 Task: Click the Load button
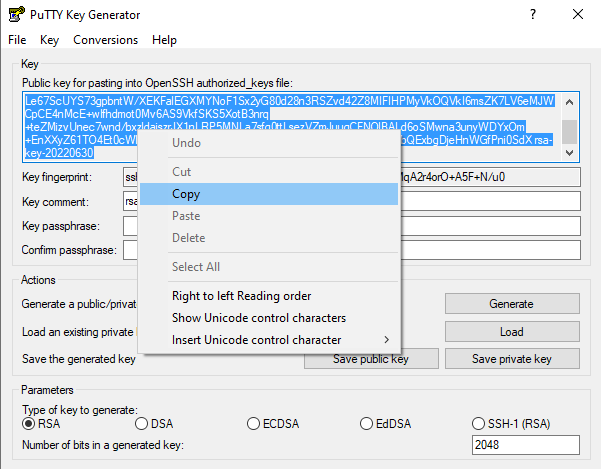[x=512, y=331]
